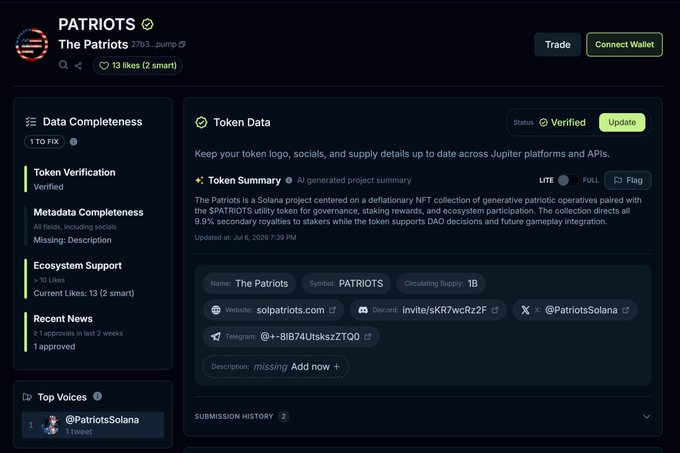The image size is (680, 453).
Task: Click the Symbol: PATRIOTS chip
Action: (346, 284)
